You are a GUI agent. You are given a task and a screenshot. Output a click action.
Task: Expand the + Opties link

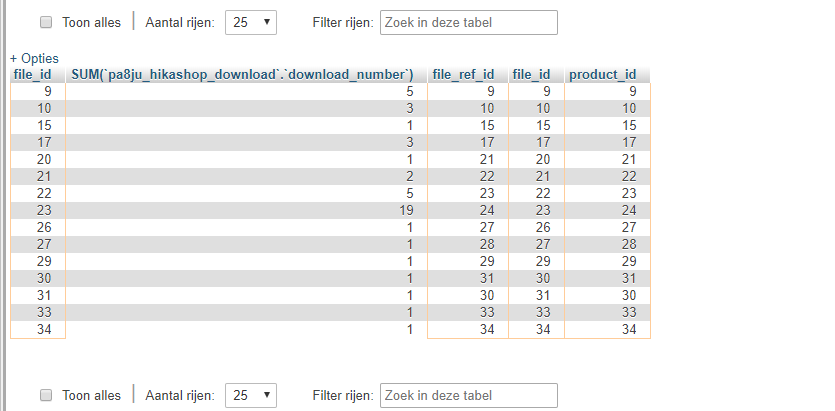pyautogui.click(x=34, y=59)
